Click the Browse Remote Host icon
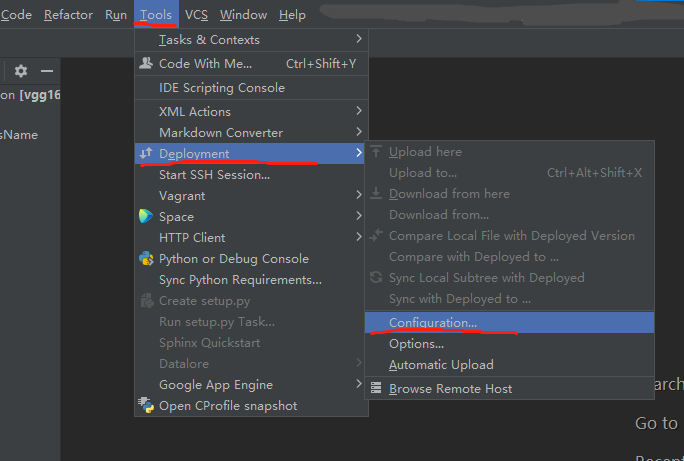Image resolution: width=684 pixels, height=461 pixels. (x=377, y=388)
